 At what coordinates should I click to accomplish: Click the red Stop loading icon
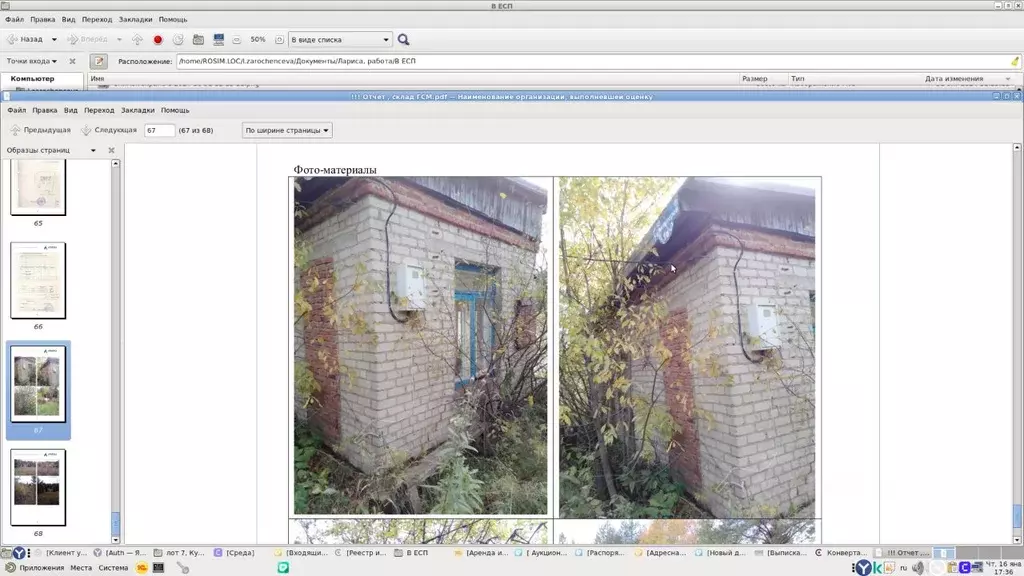tap(158, 40)
